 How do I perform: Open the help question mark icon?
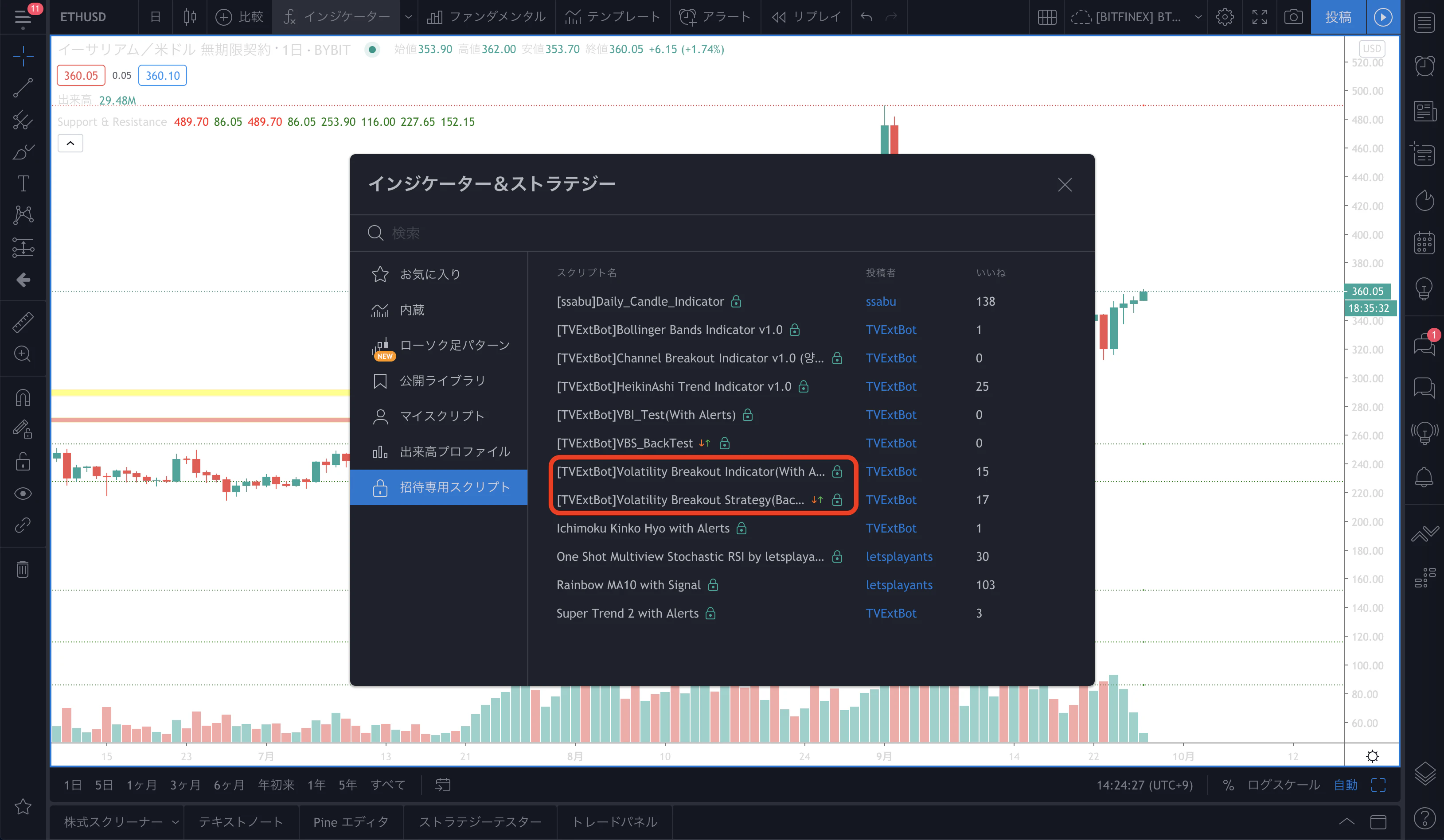point(1424,818)
